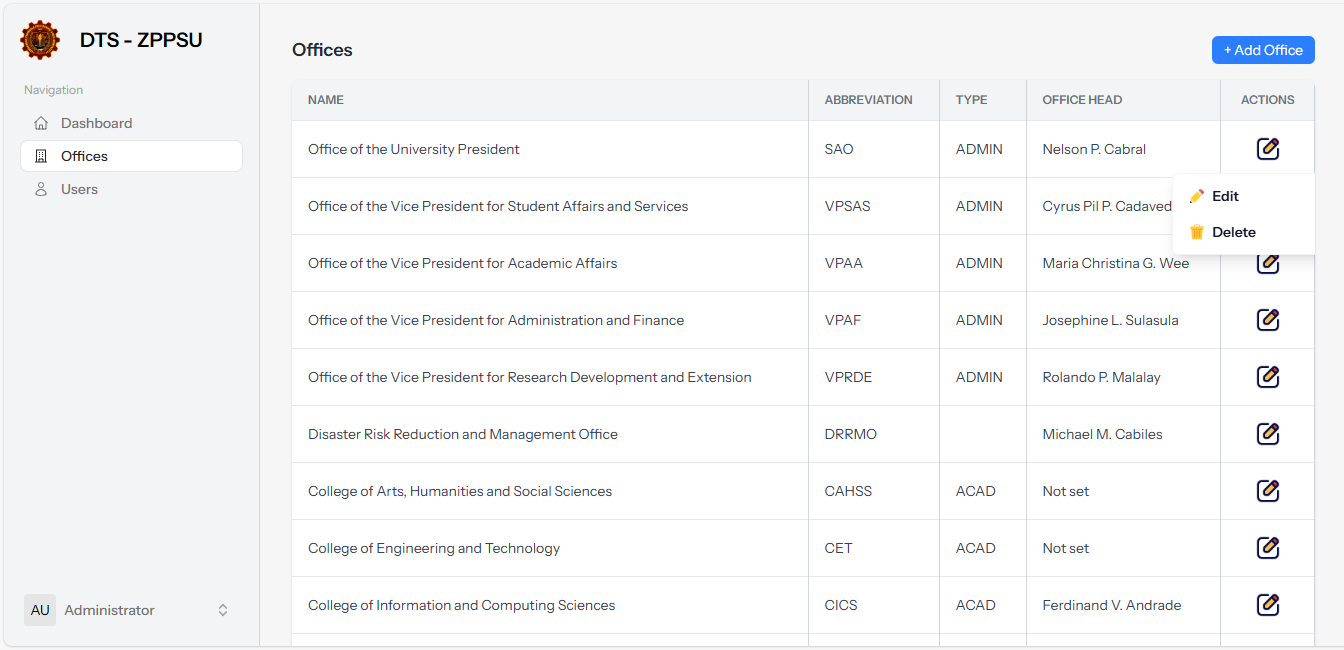Open the Dashboard navigation link

point(98,122)
